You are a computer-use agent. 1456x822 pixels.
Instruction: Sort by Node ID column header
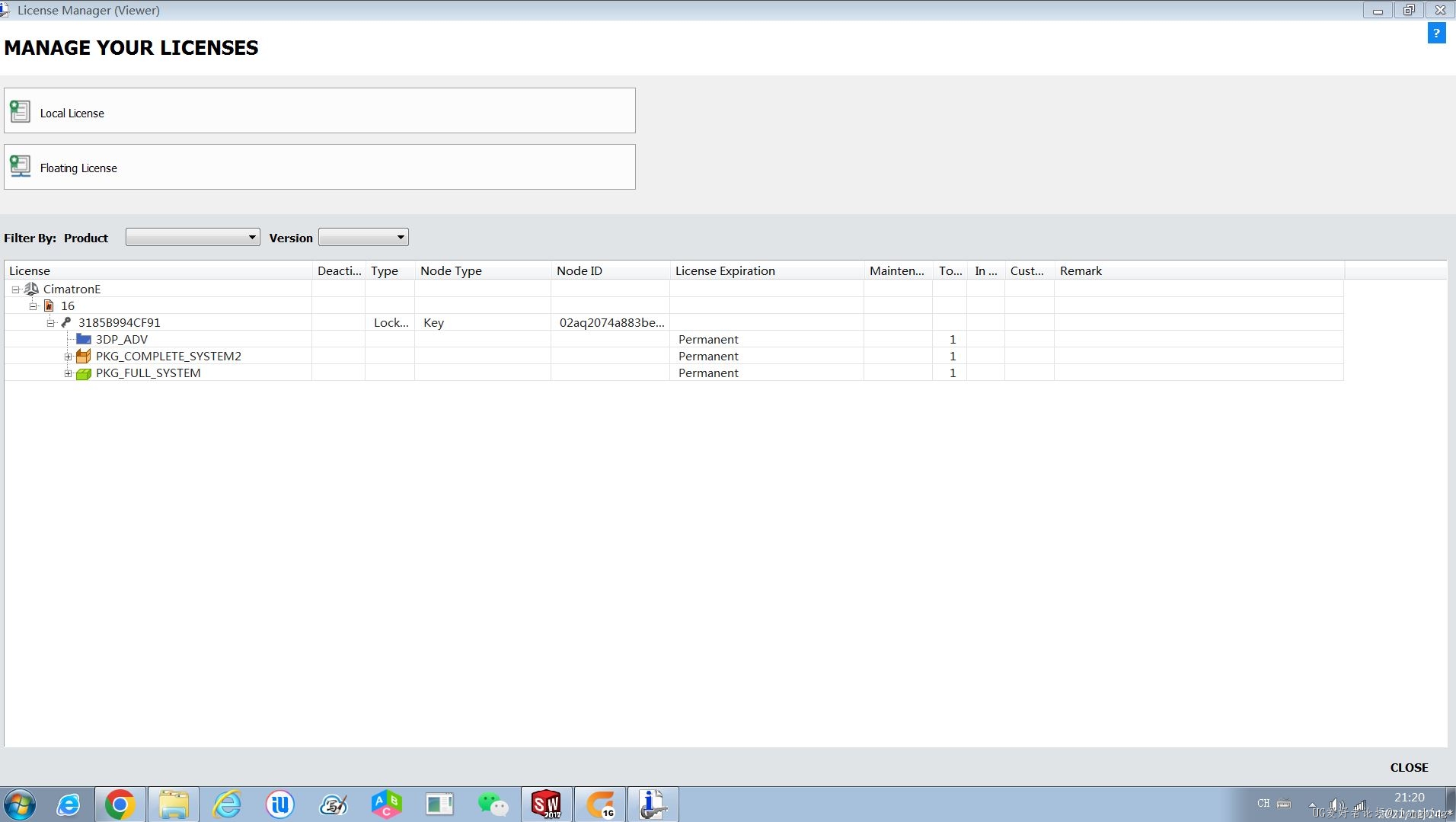point(611,270)
